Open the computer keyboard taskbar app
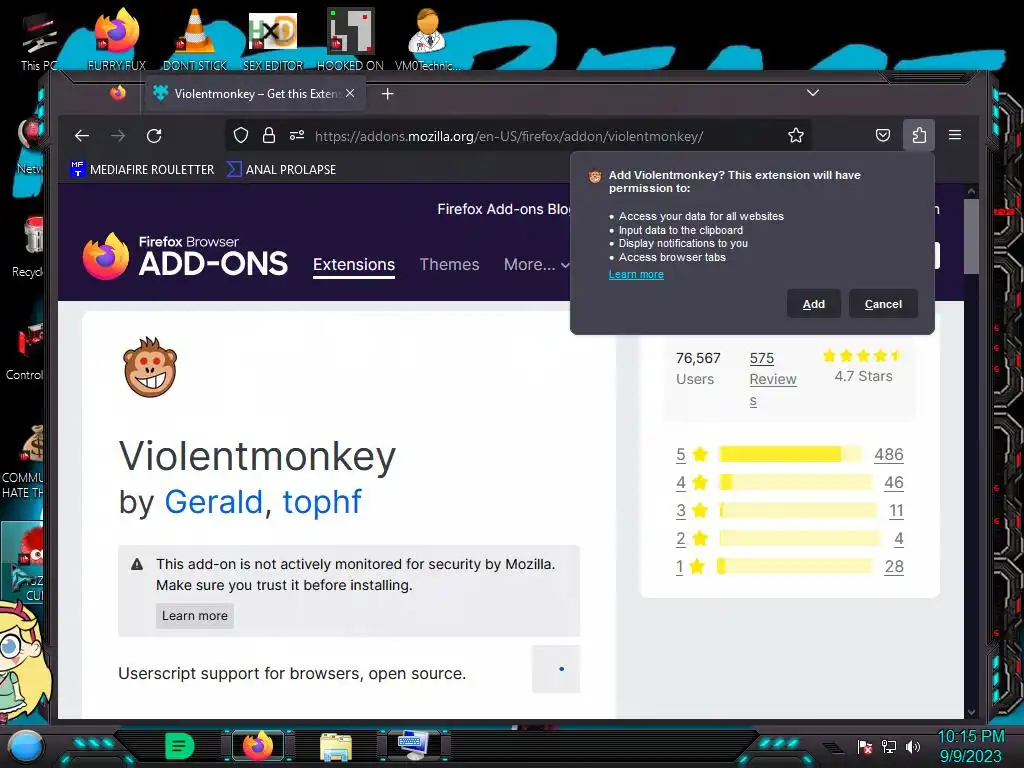Image resolution: width=1024 pixels, height=768 pixels. point(414,746)
